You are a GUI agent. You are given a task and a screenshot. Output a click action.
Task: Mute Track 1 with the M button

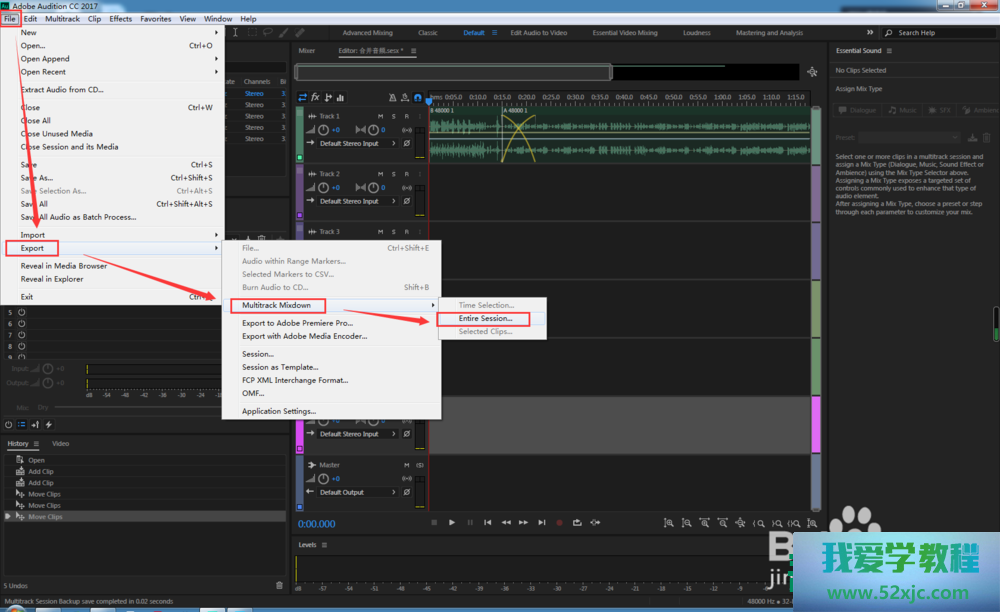(380, 116)
